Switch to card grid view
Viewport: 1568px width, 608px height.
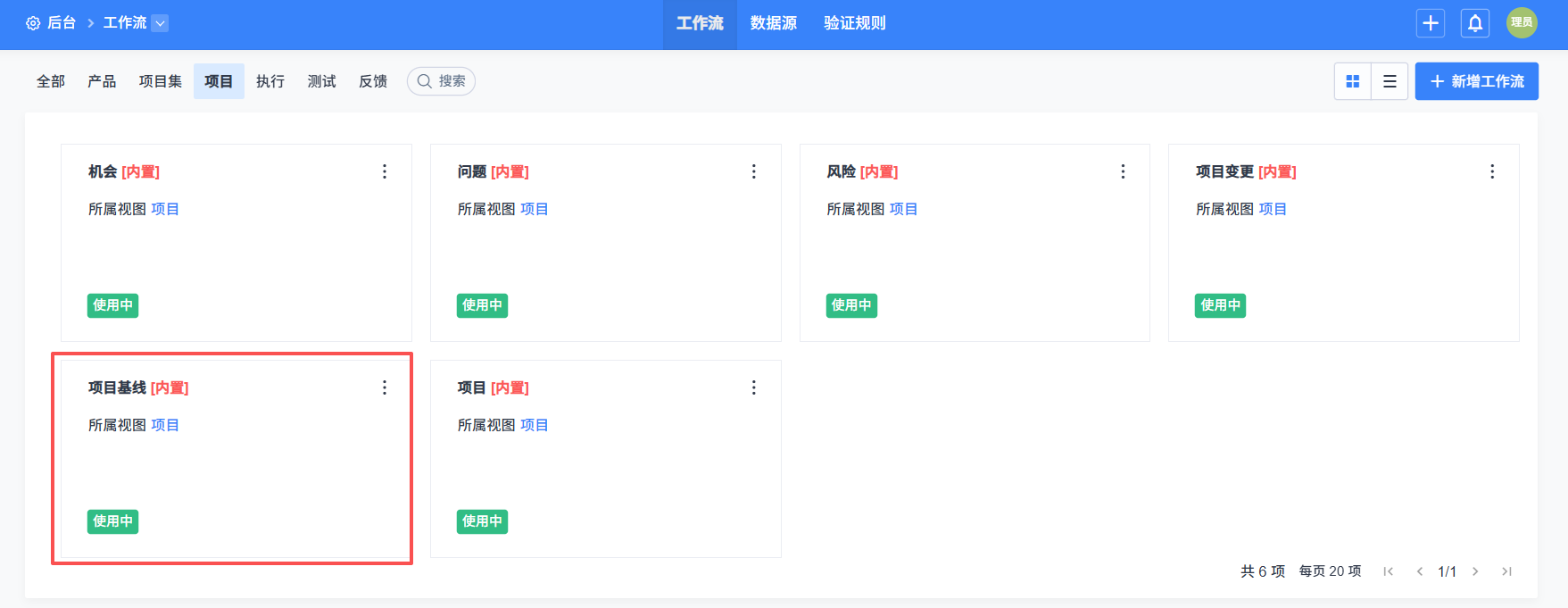click(1353, 81)
